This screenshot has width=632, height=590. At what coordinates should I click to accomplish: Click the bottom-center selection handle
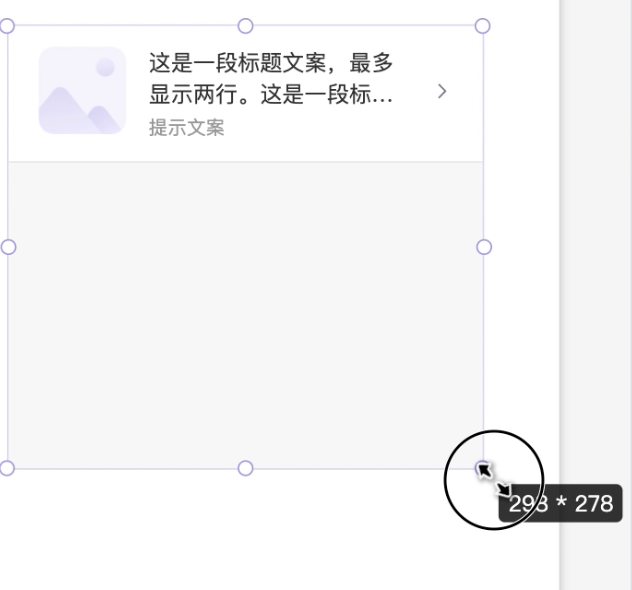[245, 468]
